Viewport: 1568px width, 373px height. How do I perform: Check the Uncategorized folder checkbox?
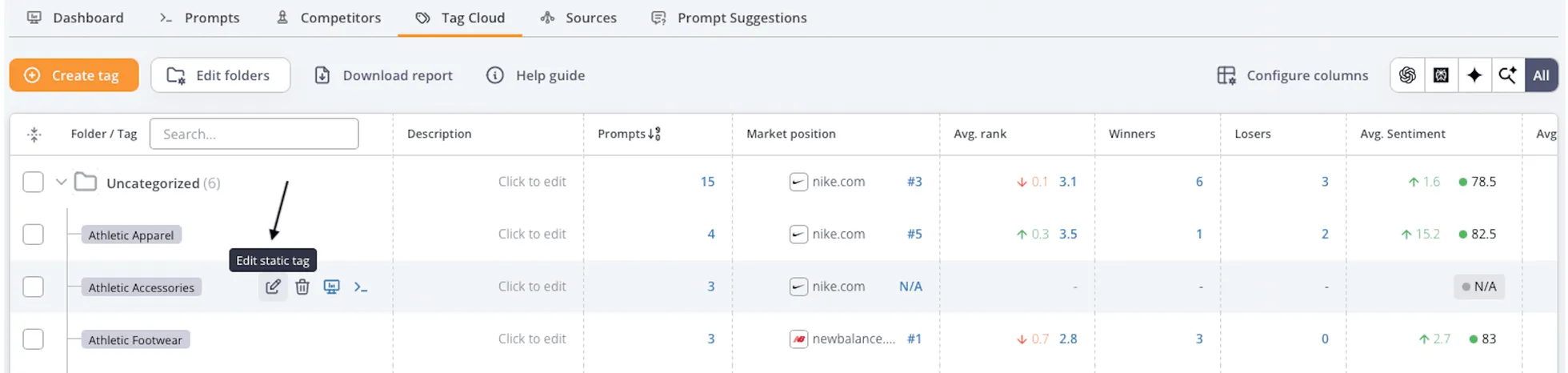(x=33, y=182)
